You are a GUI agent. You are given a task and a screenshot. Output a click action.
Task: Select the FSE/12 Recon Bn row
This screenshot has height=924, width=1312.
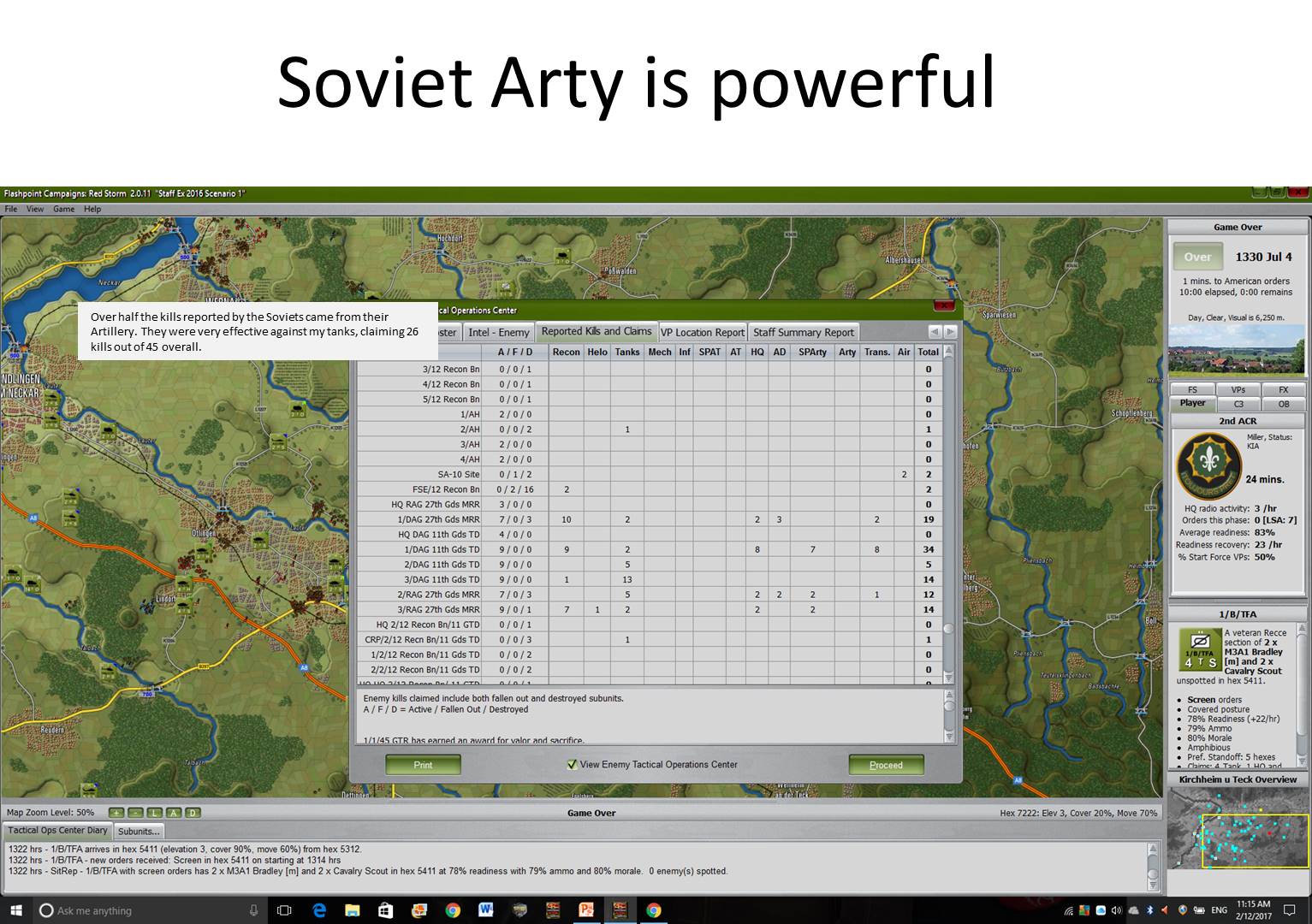point(650,489)
